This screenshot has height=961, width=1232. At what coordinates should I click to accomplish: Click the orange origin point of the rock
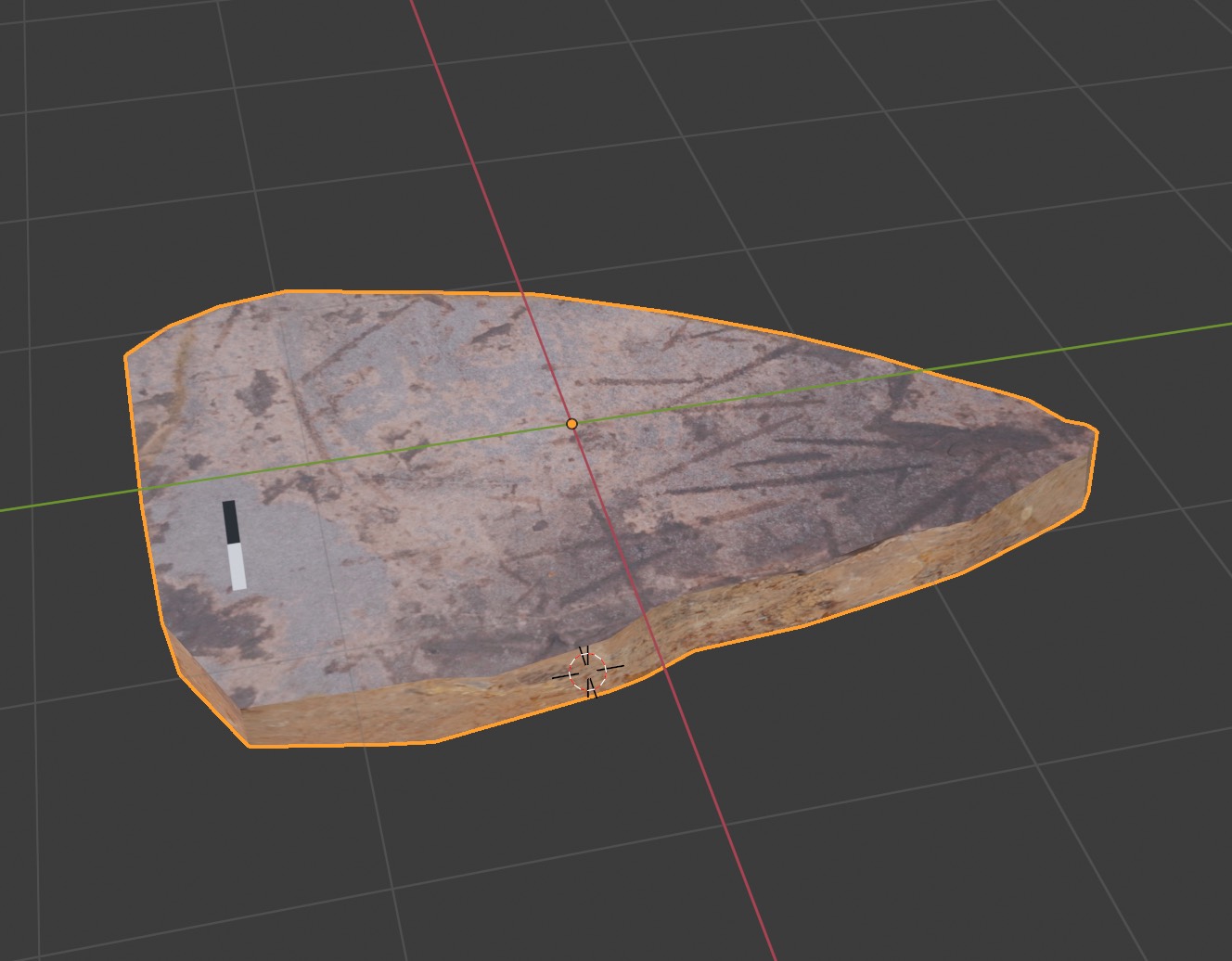click(x=571, y=424)
